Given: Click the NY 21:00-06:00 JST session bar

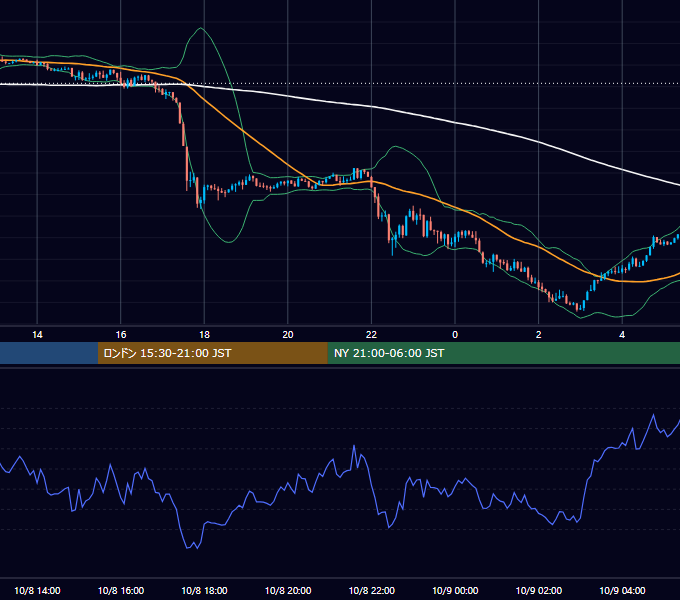Looking at the screenshot, I should point(503,353).
